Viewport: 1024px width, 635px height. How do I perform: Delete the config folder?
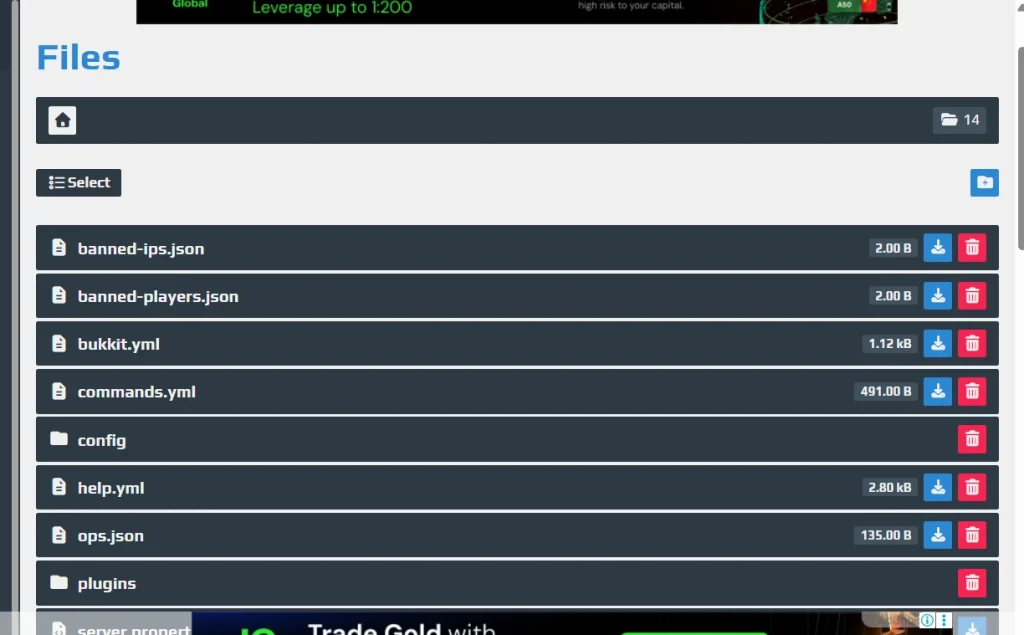pyautogui.click(x=972, y=439)
